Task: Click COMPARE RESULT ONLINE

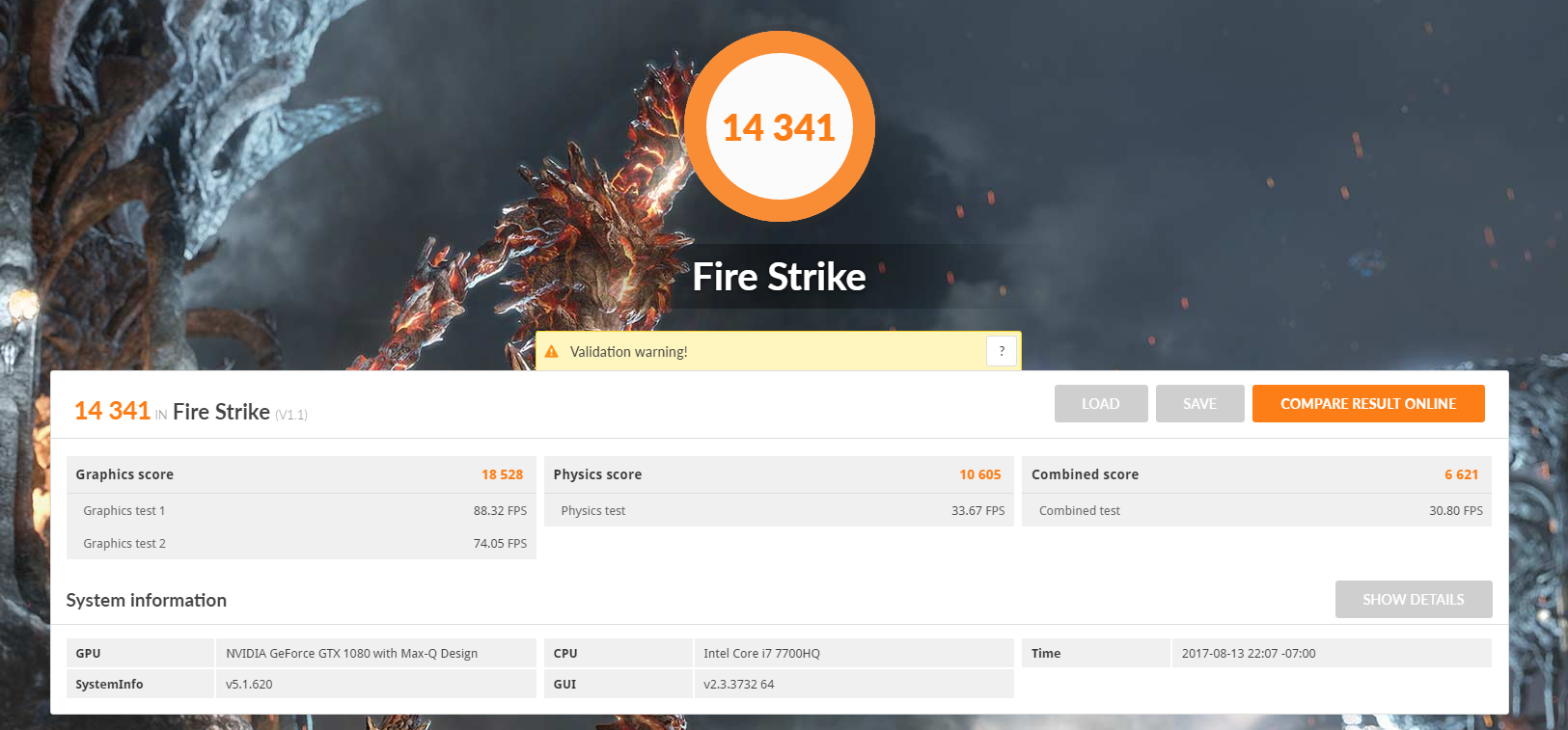Action: pyautogui.click(x=1368, y=404)
